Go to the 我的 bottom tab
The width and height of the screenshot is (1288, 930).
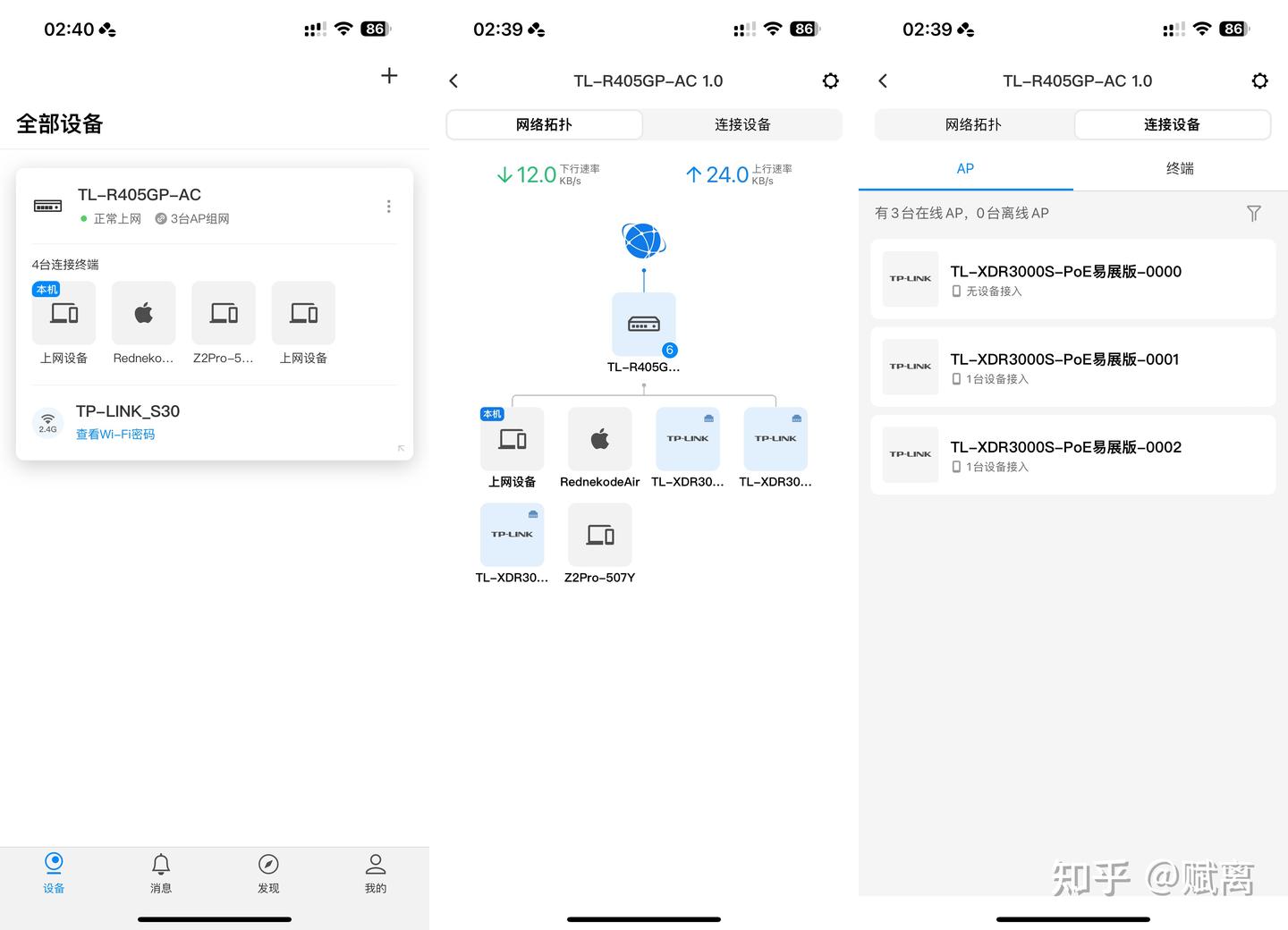(376, 874)
